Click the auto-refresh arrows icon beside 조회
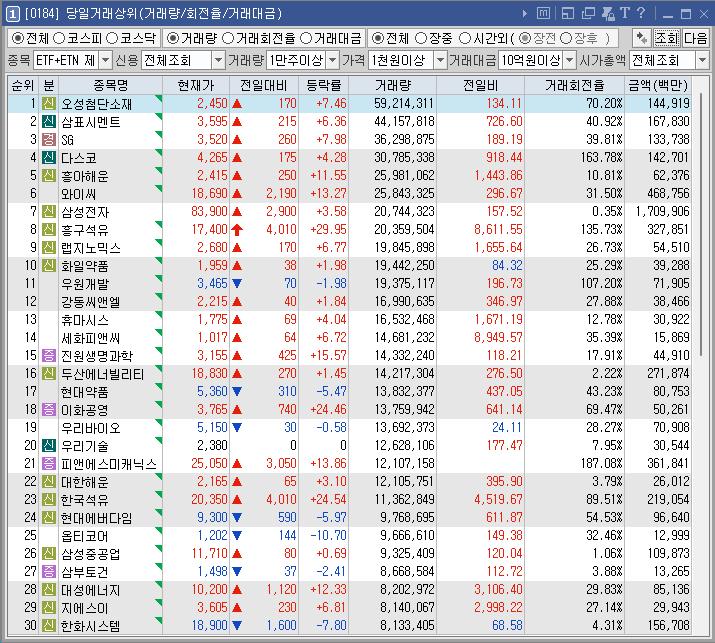The image size is (715, 643). pos(642,38)
